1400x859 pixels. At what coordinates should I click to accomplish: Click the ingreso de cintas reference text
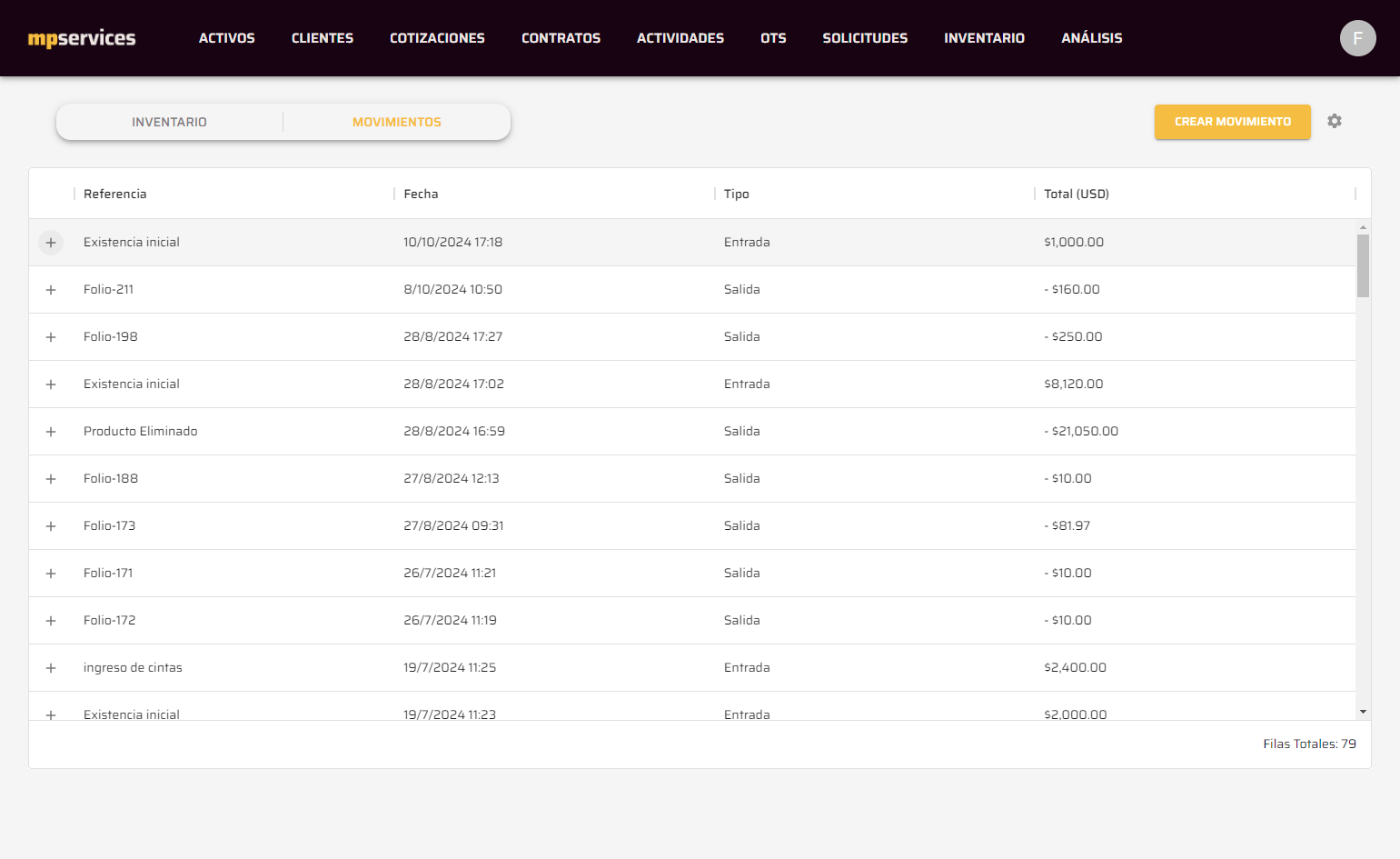tap(133, 668)
